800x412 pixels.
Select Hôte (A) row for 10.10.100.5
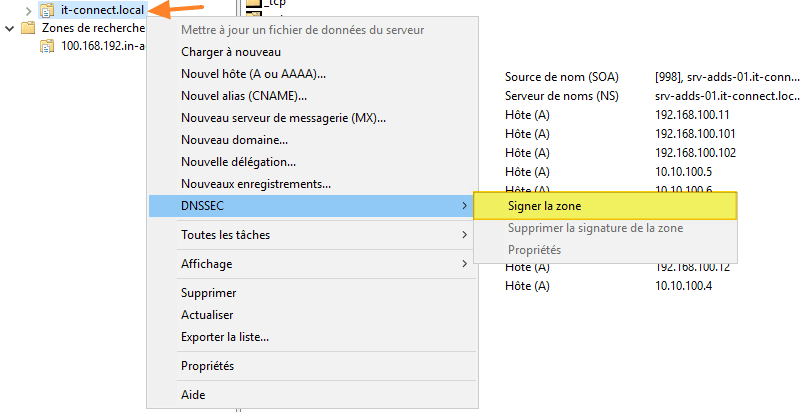pyautogui.click(x=527, y=172)
